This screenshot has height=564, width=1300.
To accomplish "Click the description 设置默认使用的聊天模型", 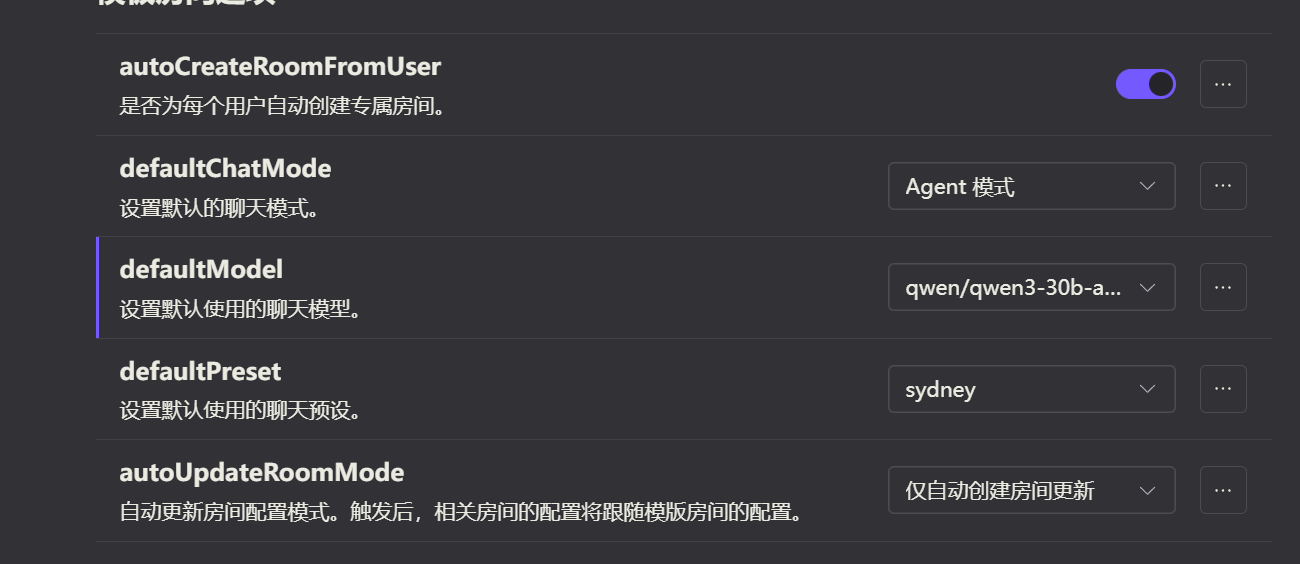I will 240,309.
